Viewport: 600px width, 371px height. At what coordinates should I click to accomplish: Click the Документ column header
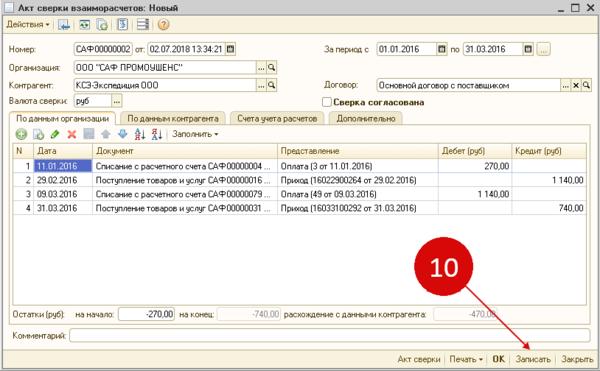(185, 151)
